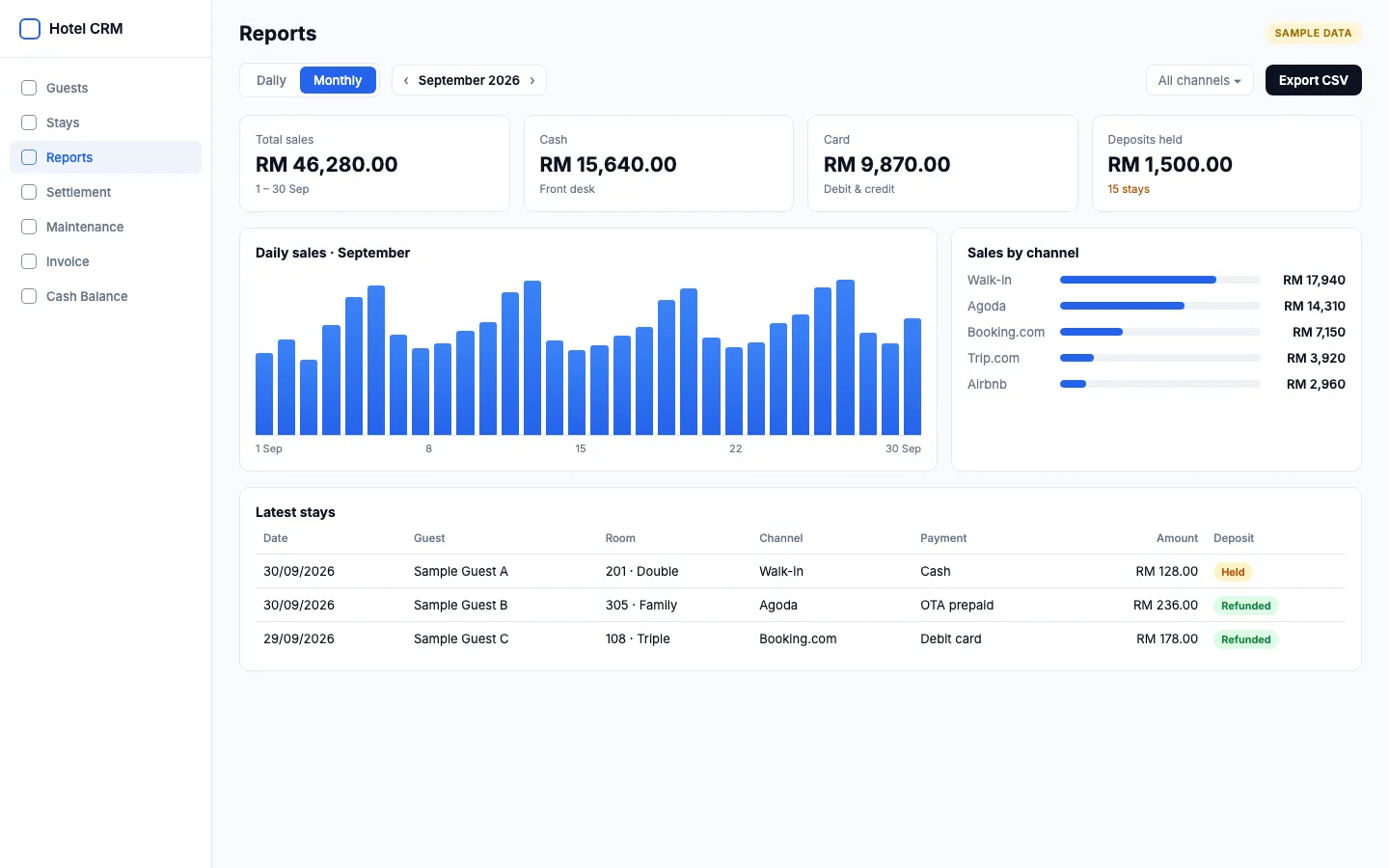Click the Card payments summary card
The image size is (1389, 868).
pyautogui.click(x=942, y=164)
